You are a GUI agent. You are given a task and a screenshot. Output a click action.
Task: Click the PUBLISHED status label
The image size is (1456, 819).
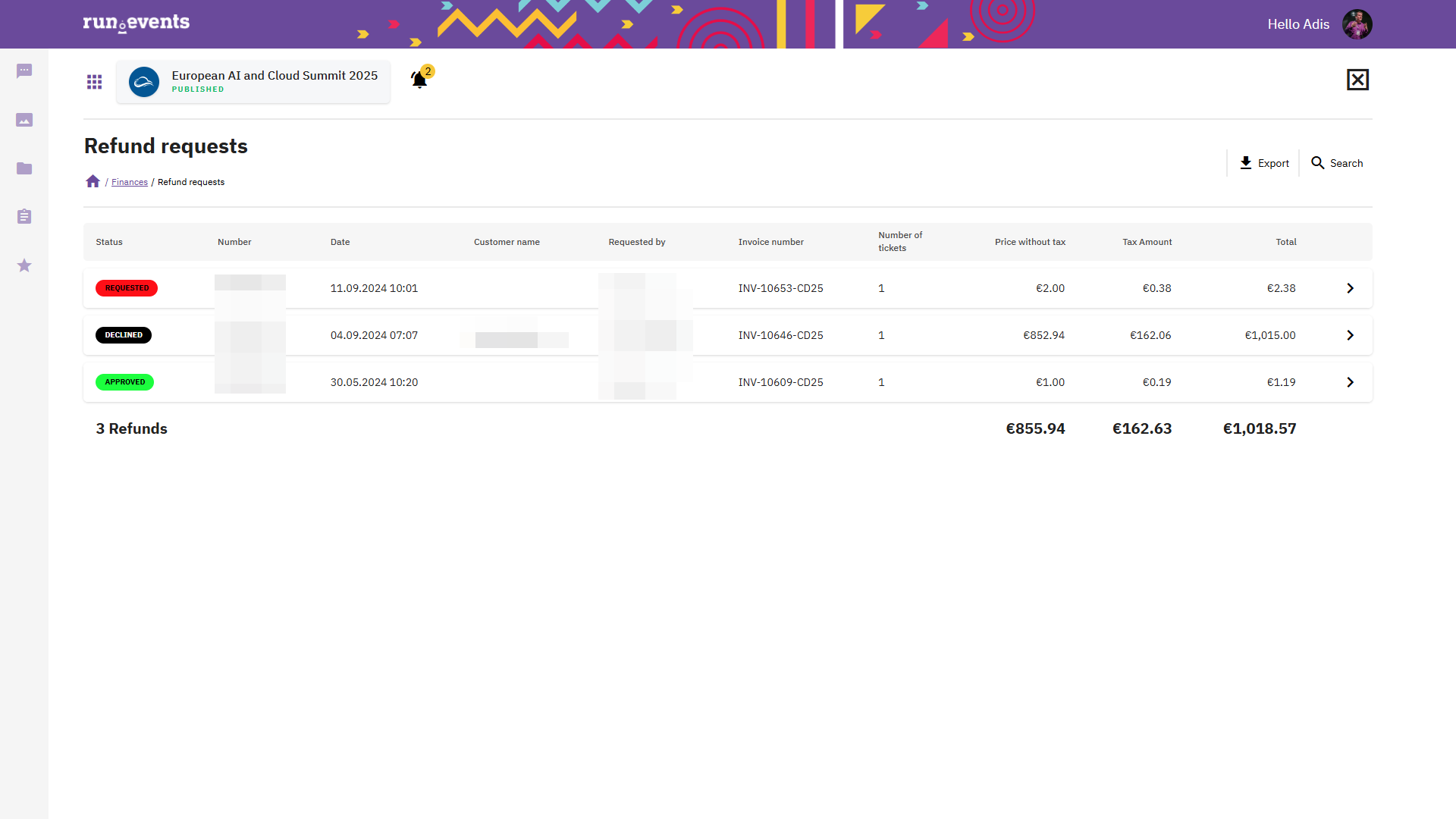point(198,89)
